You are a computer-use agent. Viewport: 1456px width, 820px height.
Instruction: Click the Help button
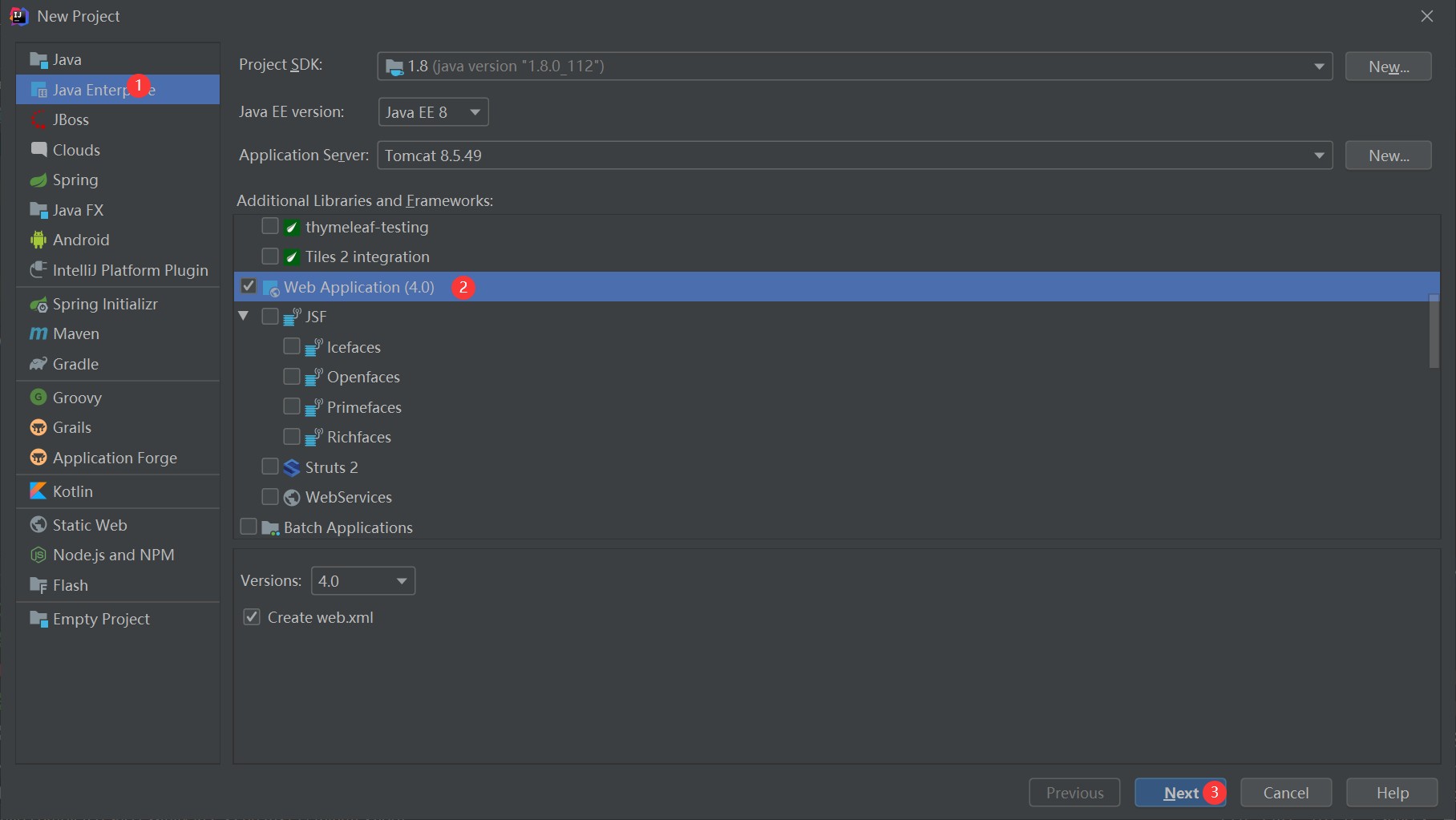[1392, 793]
